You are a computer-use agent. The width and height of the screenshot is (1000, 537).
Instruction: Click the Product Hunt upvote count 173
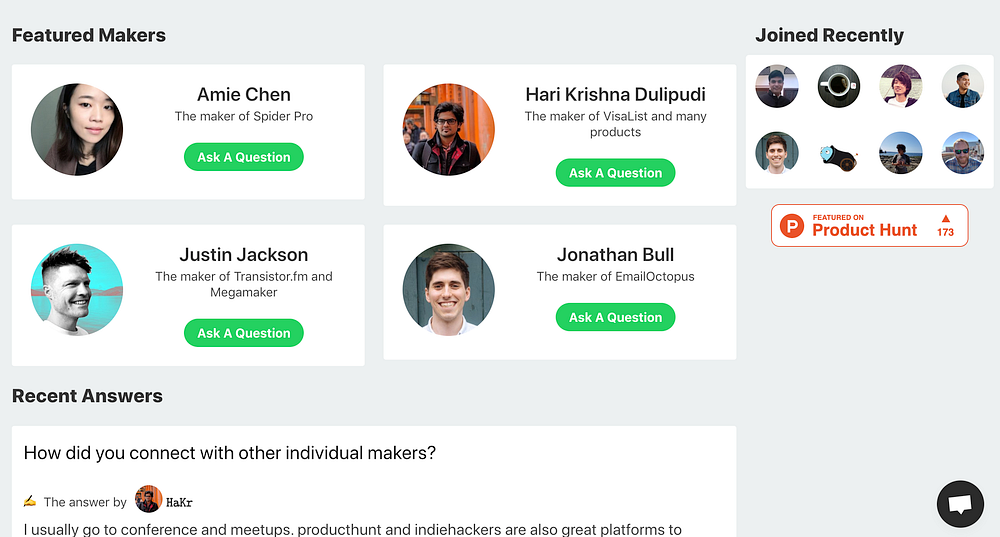[945, 226]
